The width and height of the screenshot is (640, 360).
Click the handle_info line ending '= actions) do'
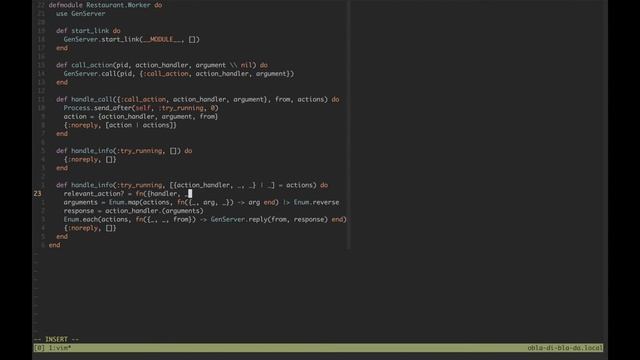[x=192, y=185]
